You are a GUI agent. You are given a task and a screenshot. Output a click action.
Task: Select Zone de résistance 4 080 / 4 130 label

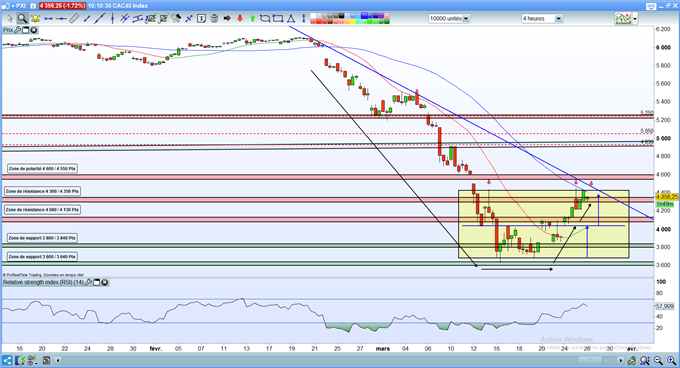(x=42, y=210)
